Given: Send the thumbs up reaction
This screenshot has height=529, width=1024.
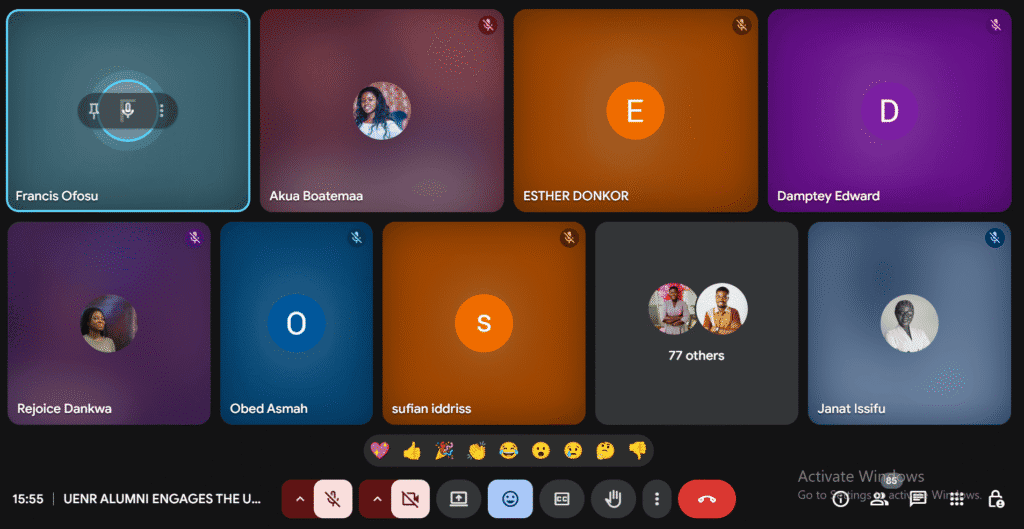Looking at the screenshot, I should click(412, 451).
